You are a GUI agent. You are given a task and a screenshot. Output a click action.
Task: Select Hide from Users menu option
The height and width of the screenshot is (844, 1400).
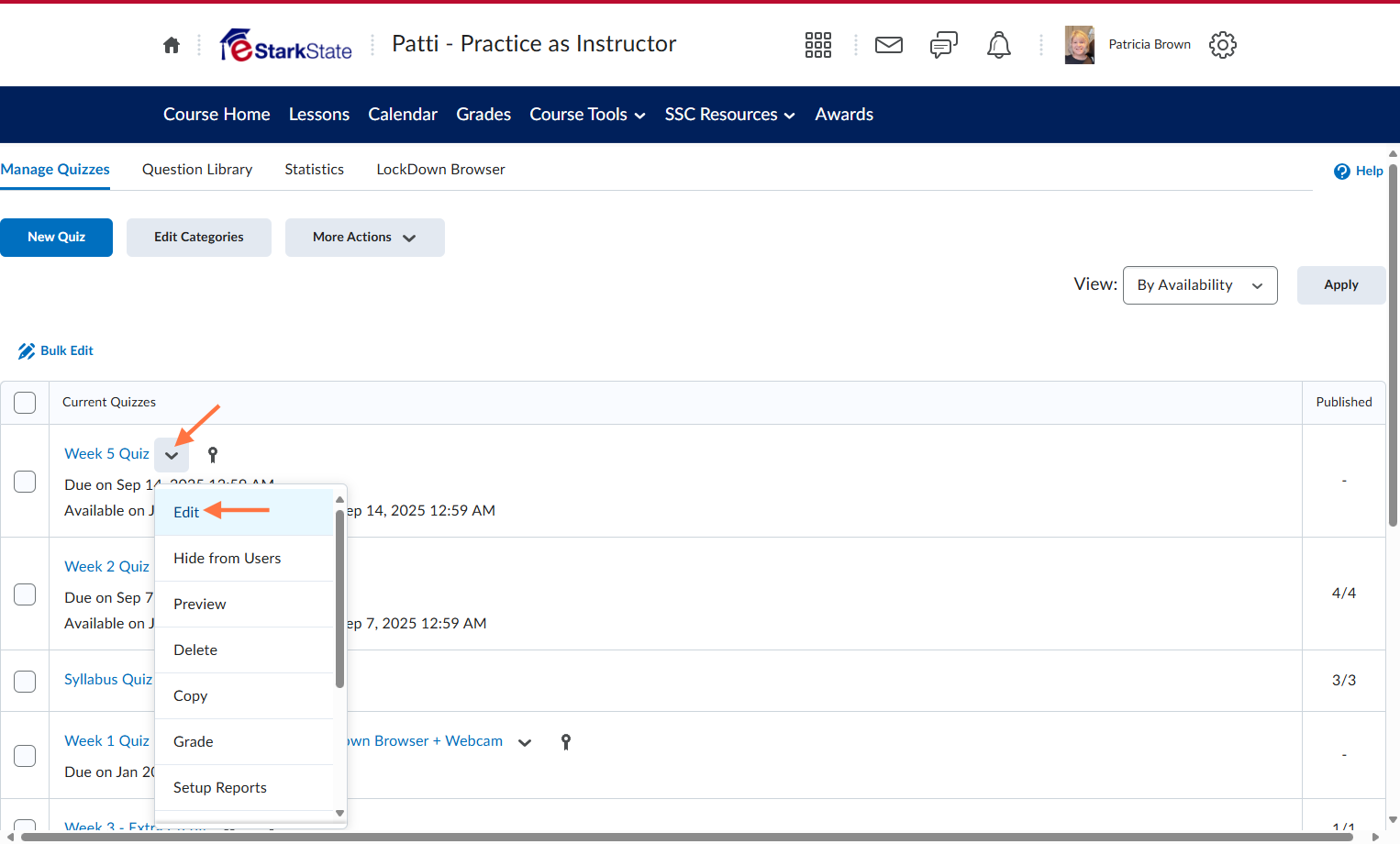(x=244, y=559)
